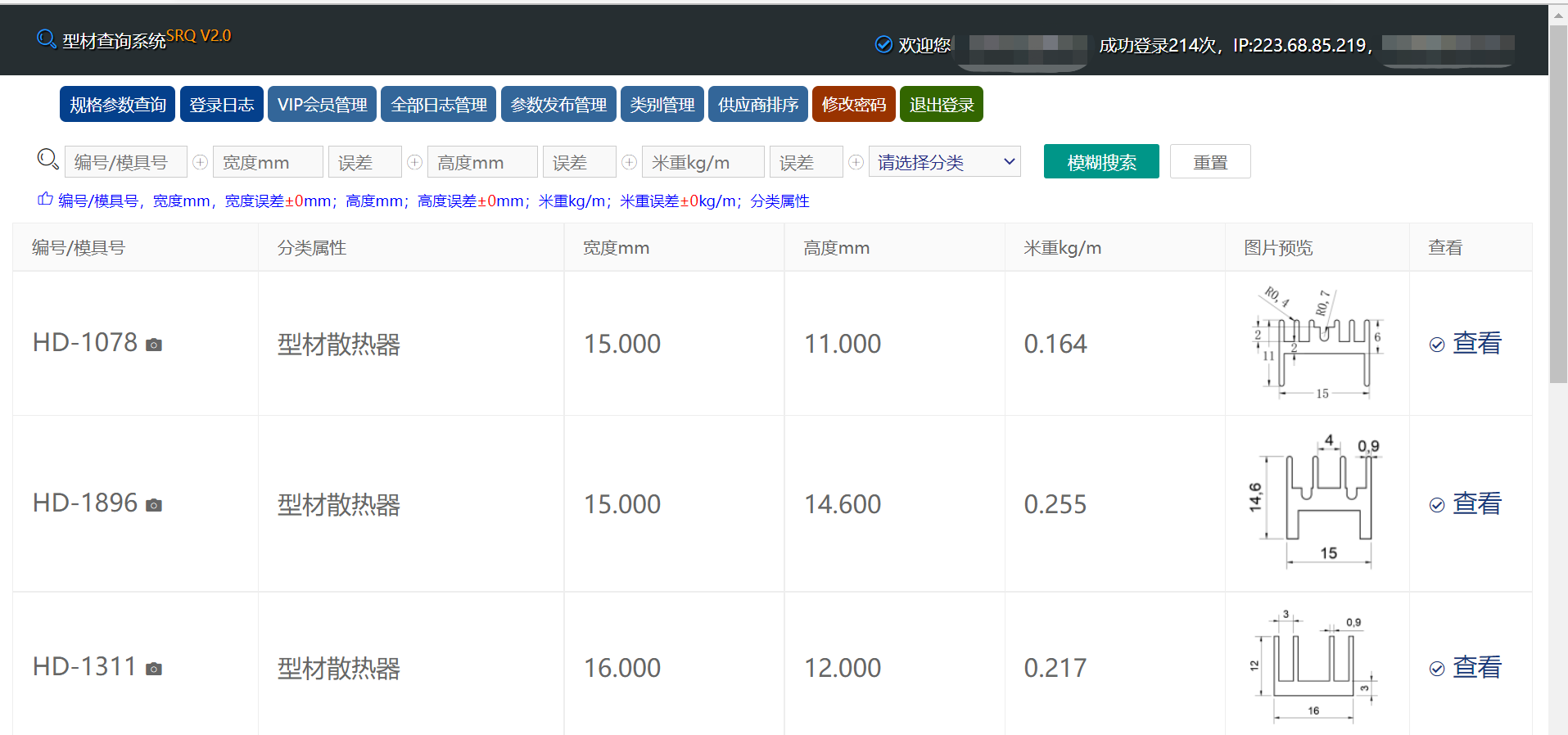Open the 规格参数查询 menu tab
The width and height of the screenshot is (1568, 735).
pos(117,104)
